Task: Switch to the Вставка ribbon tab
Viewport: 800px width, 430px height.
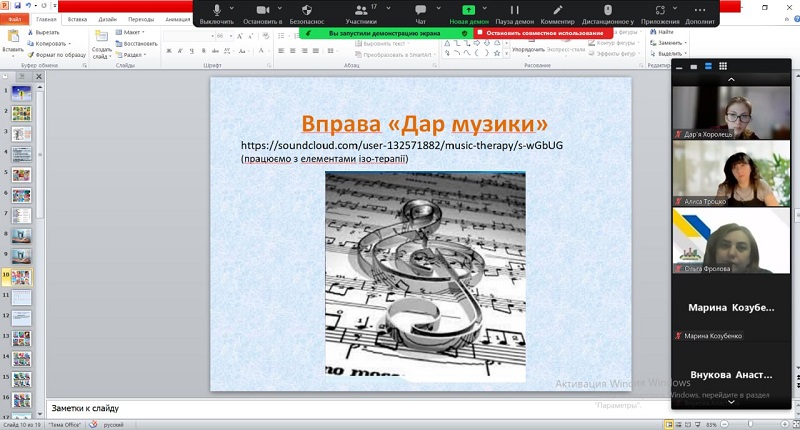Action: coord(78,19)
